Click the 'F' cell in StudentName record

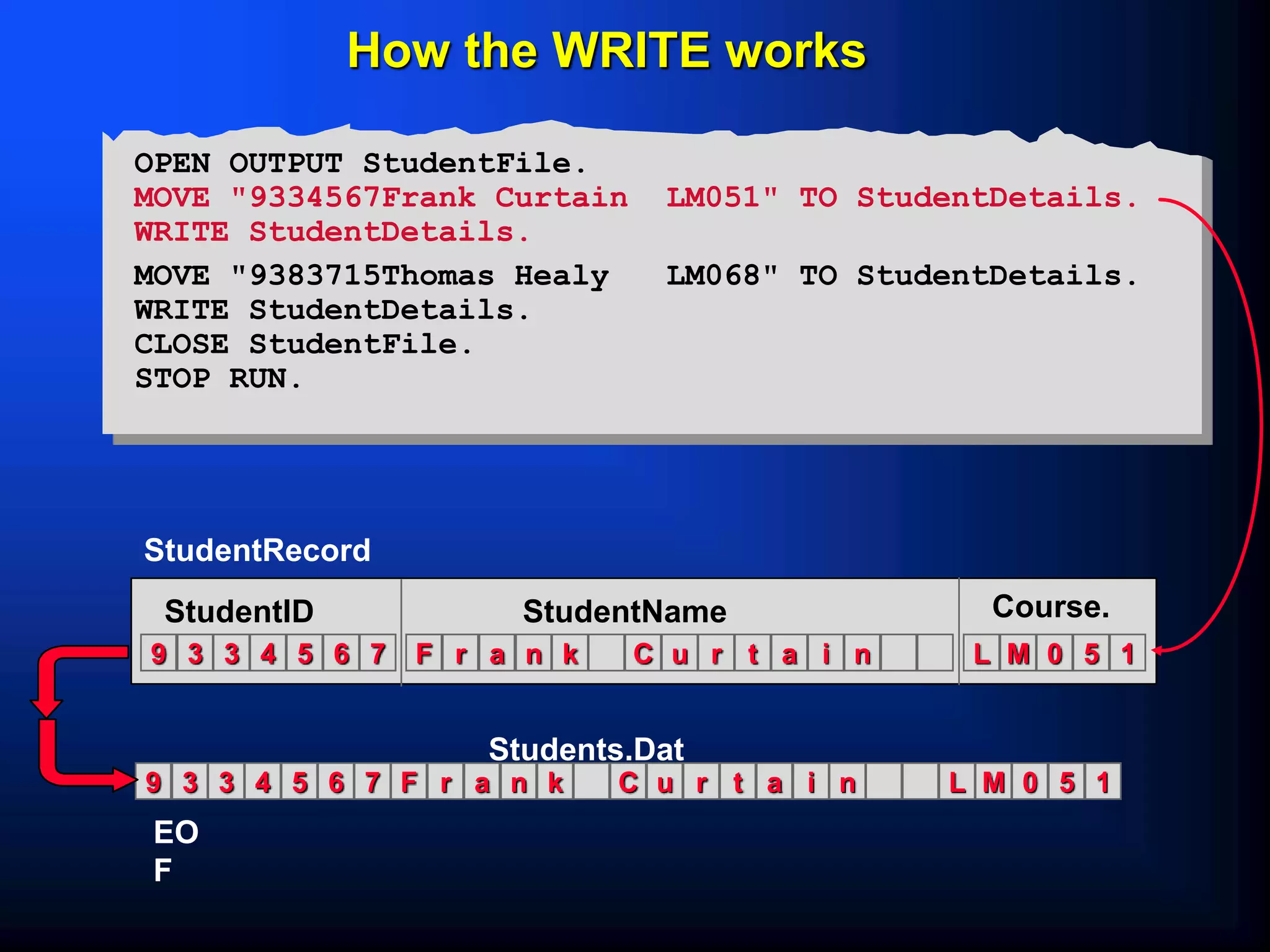(424, 653)
